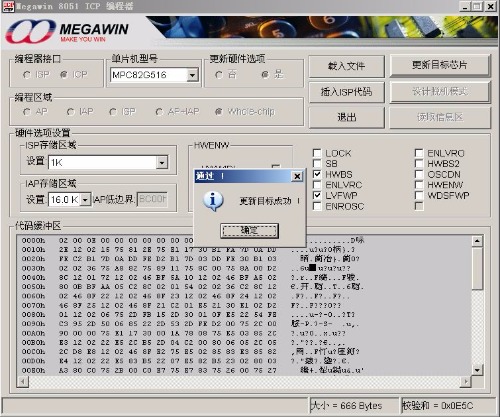Maximize the Megawin programmer window
500x417 pixels.
(477, 6)
